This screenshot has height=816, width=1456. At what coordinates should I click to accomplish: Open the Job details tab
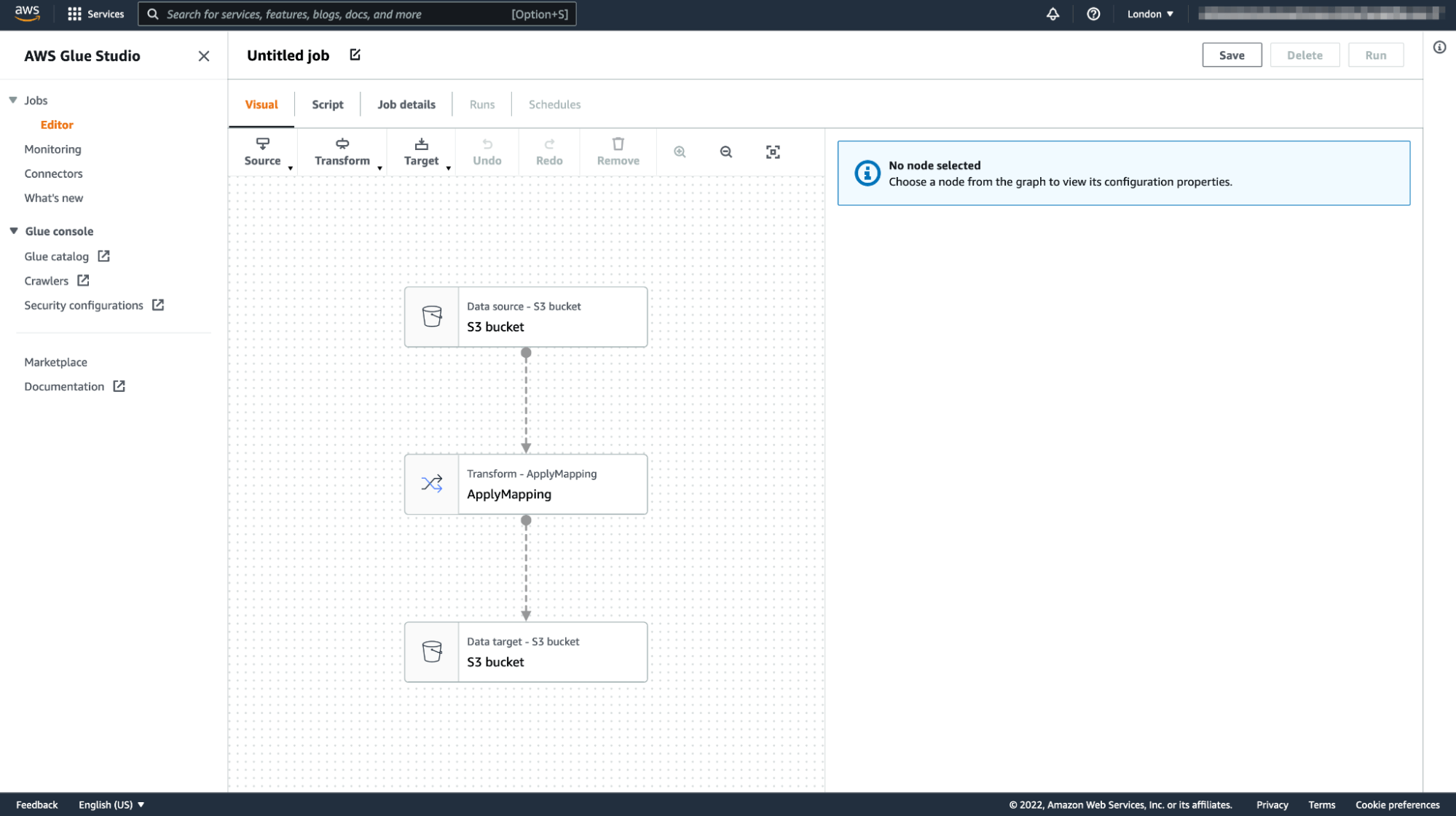406,104
